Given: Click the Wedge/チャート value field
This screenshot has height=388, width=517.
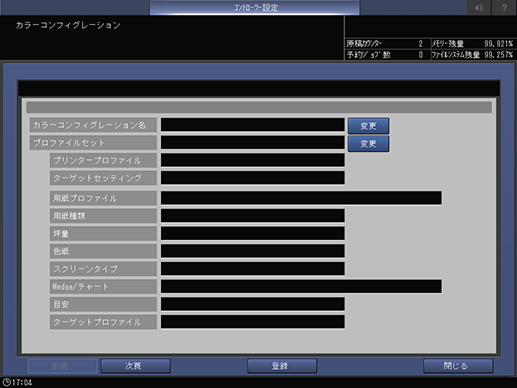Looking at the screenshot, I should [301, 286].
